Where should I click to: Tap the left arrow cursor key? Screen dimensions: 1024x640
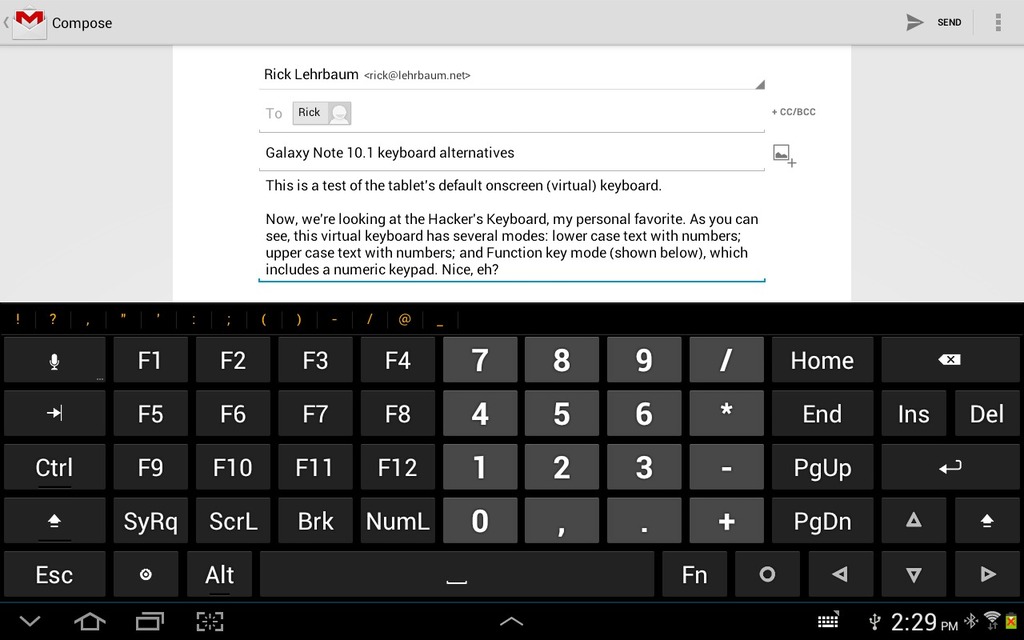point(840,574)
